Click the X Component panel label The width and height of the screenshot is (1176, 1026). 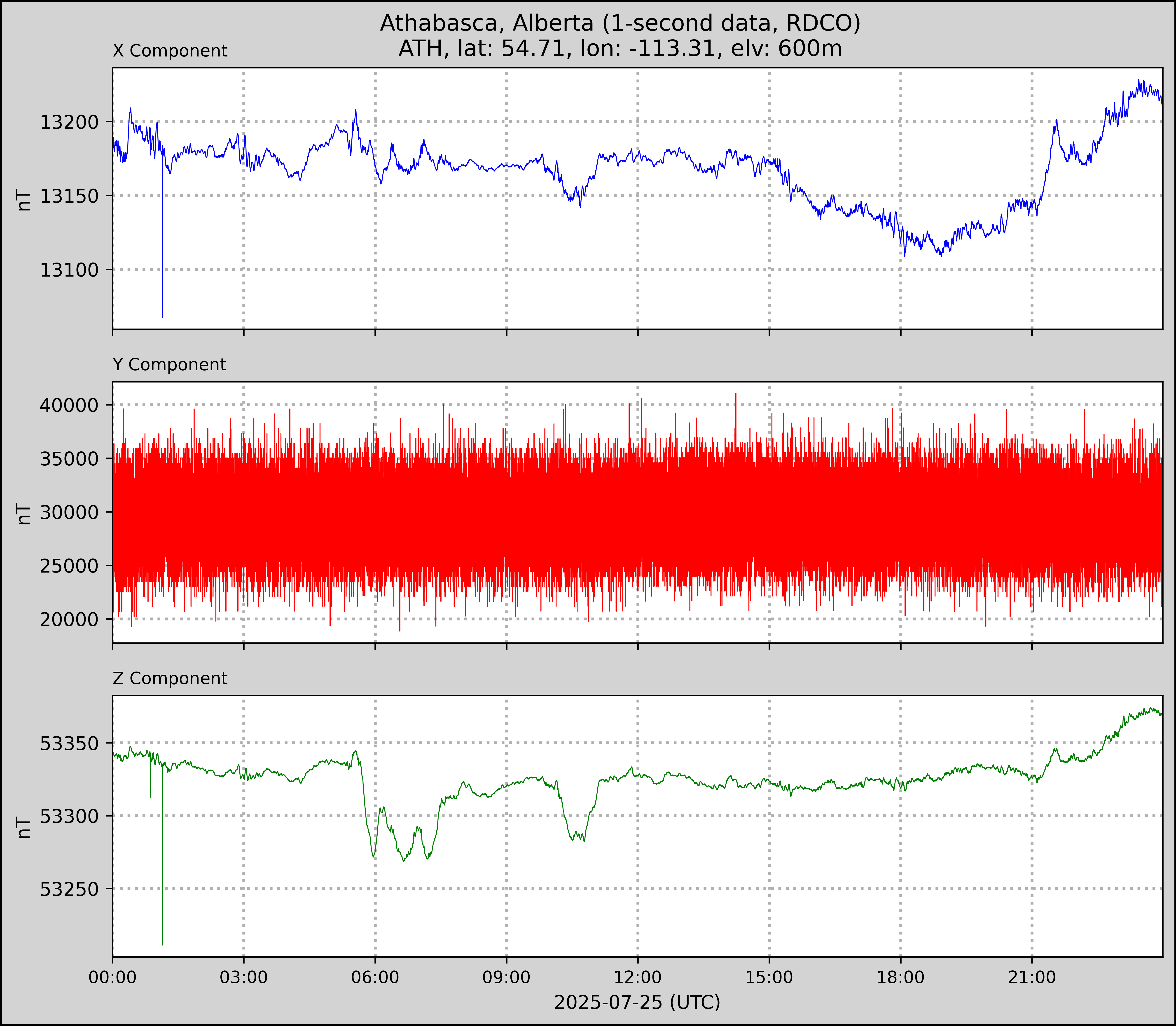click(170, 51)
